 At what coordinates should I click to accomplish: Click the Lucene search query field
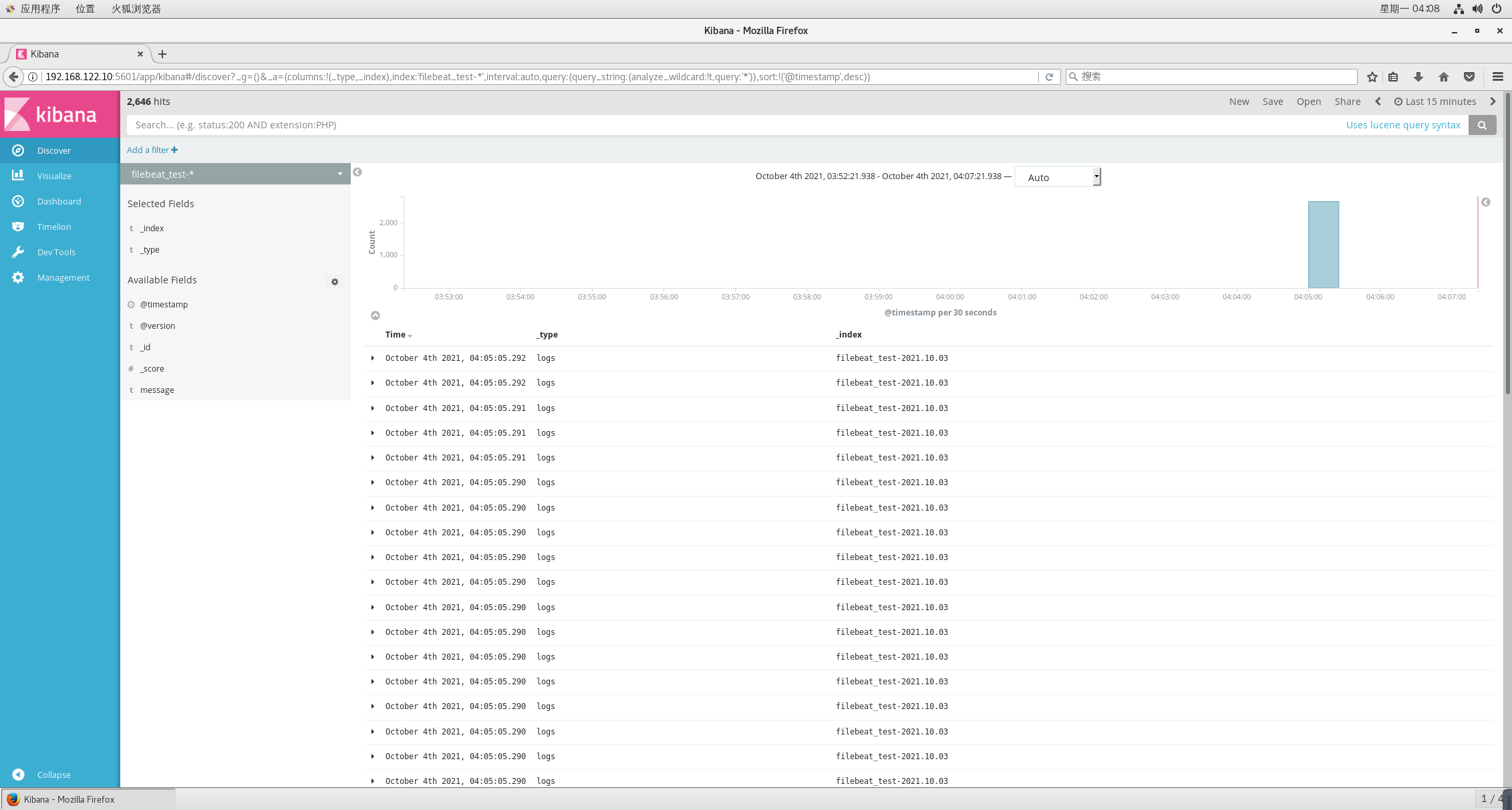(x=735, y=125)
